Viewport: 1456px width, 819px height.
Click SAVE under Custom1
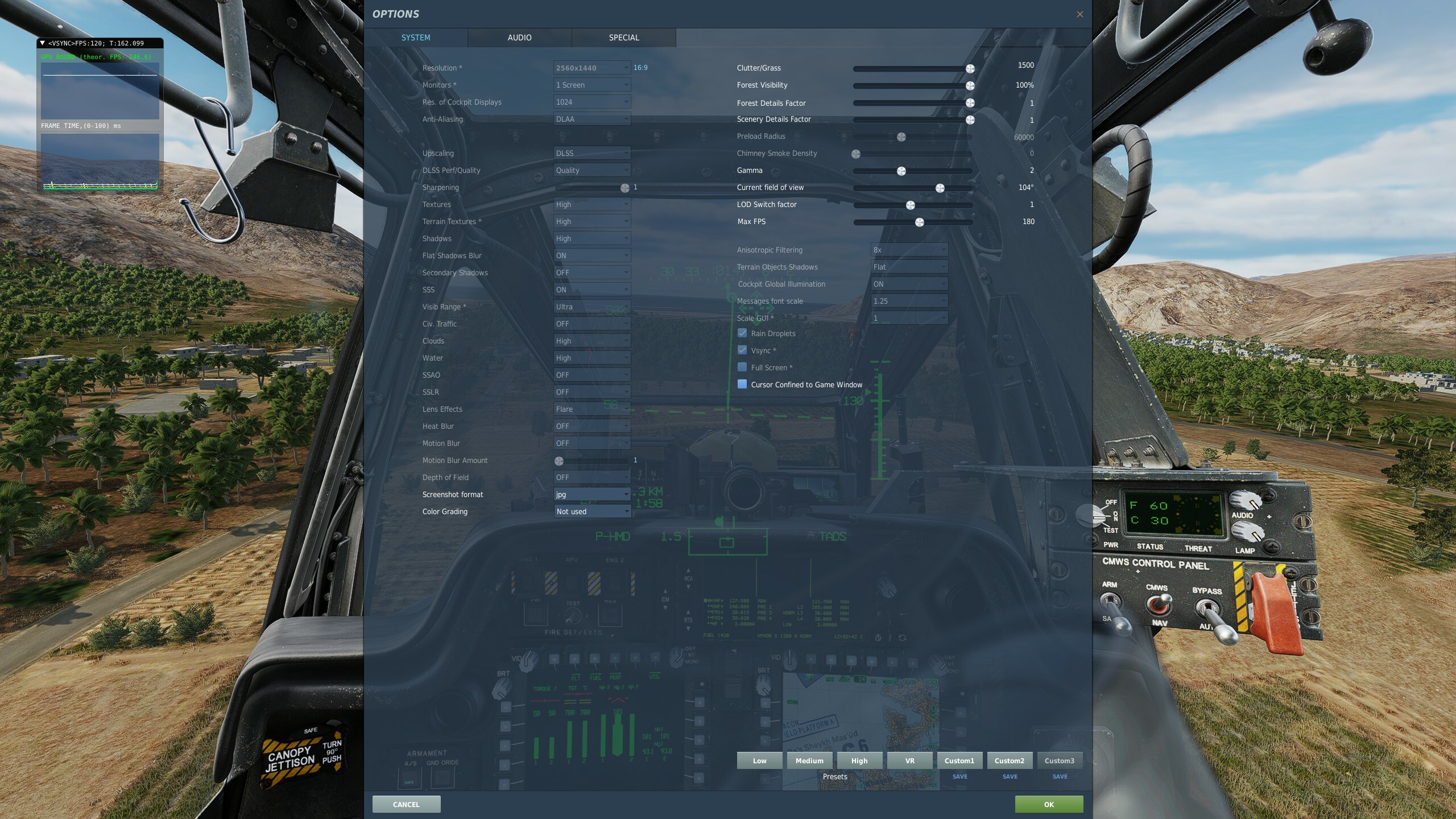(960, 777)
